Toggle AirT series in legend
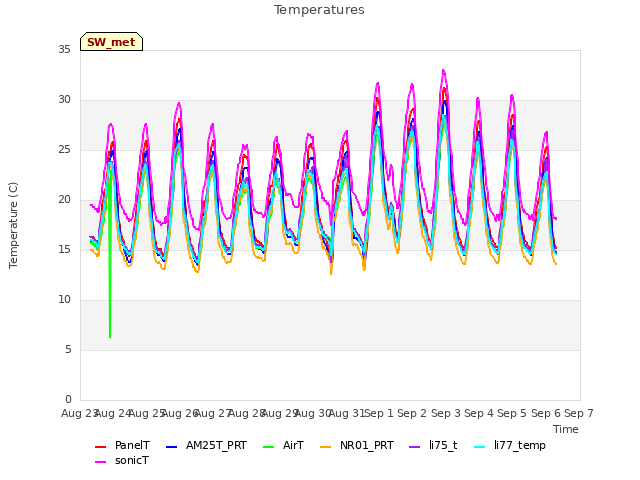This screenshot has height=480, width=640. tap(283, 445)
